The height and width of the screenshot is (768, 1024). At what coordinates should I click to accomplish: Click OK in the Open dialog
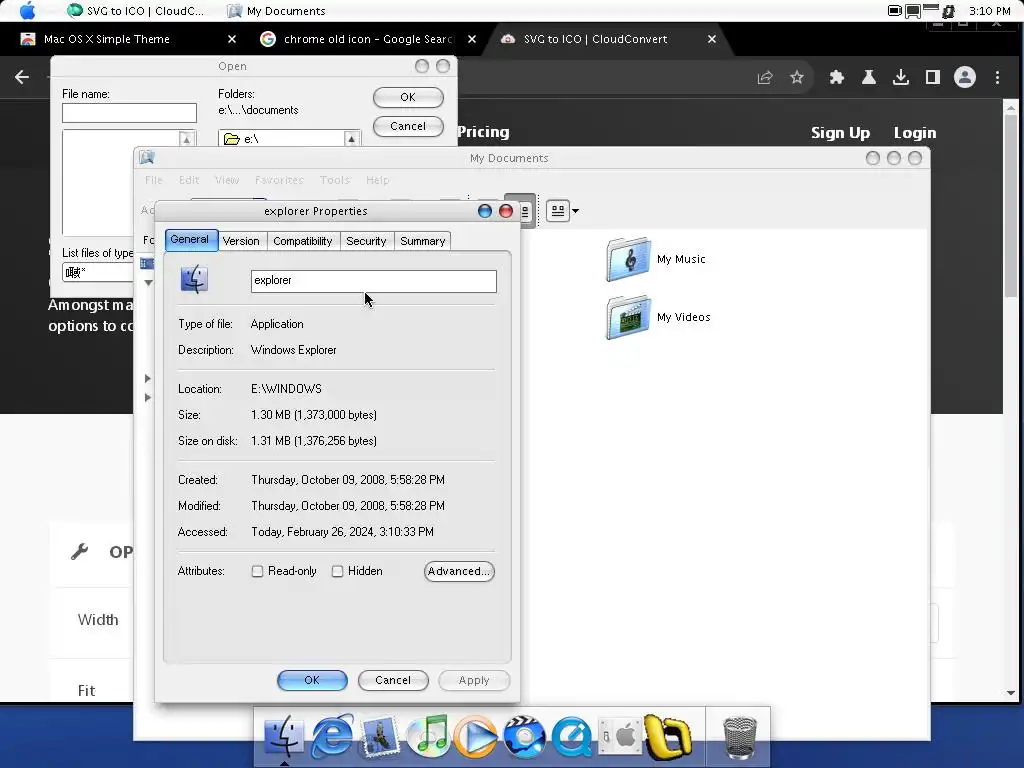(x=408, y=97)
